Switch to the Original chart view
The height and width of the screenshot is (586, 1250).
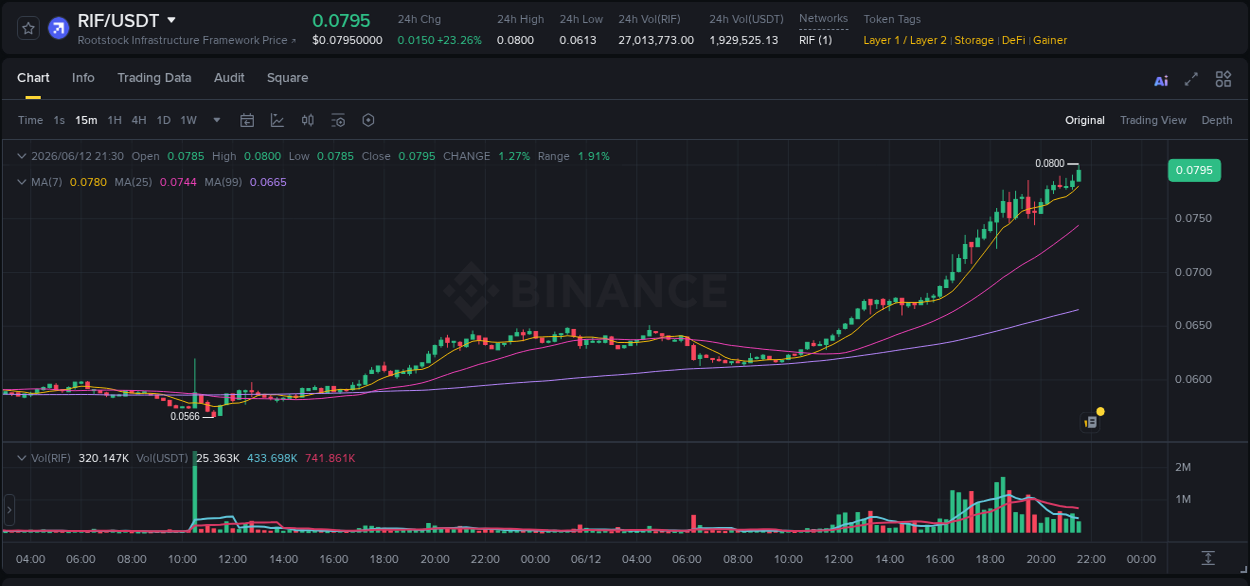(1085, 120)
